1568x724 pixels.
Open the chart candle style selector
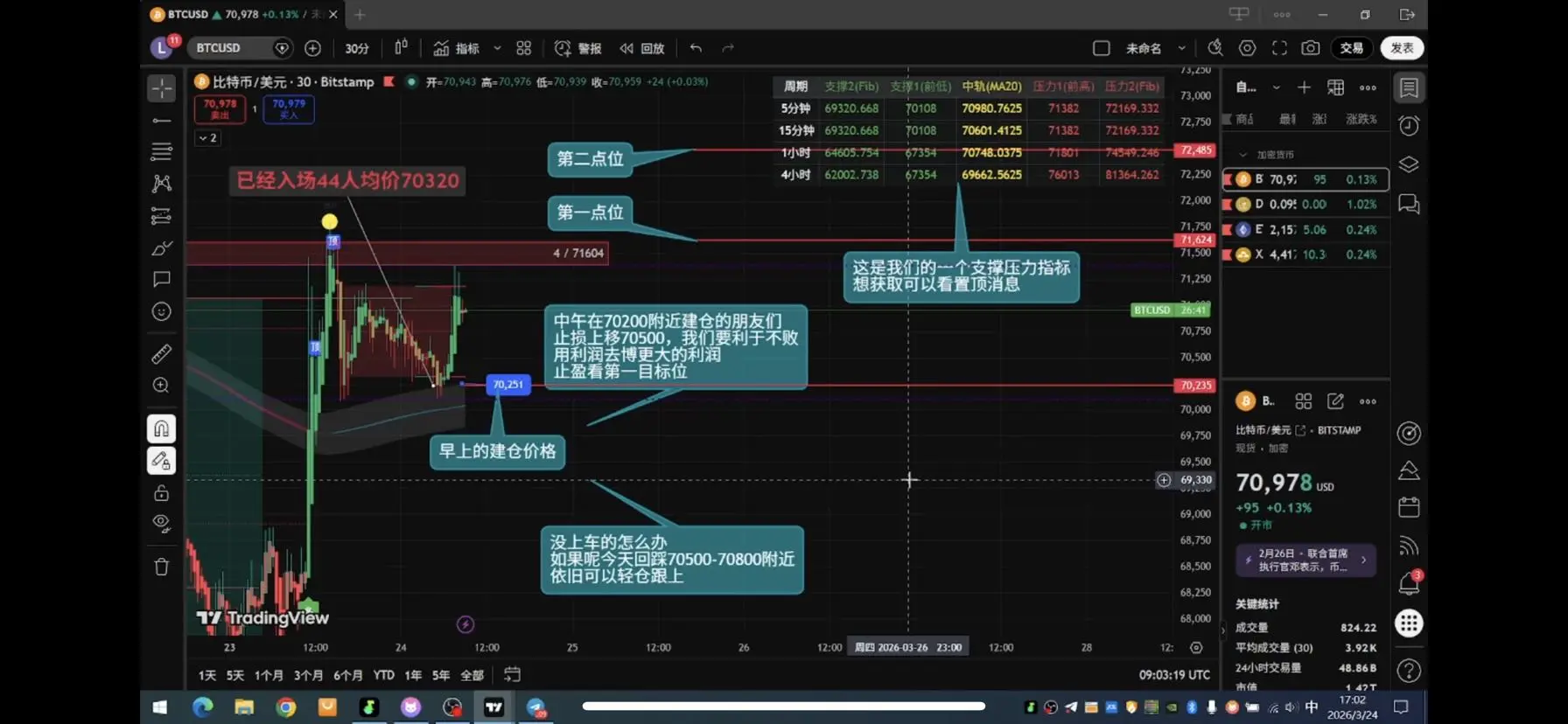click(x=401, y=48)
